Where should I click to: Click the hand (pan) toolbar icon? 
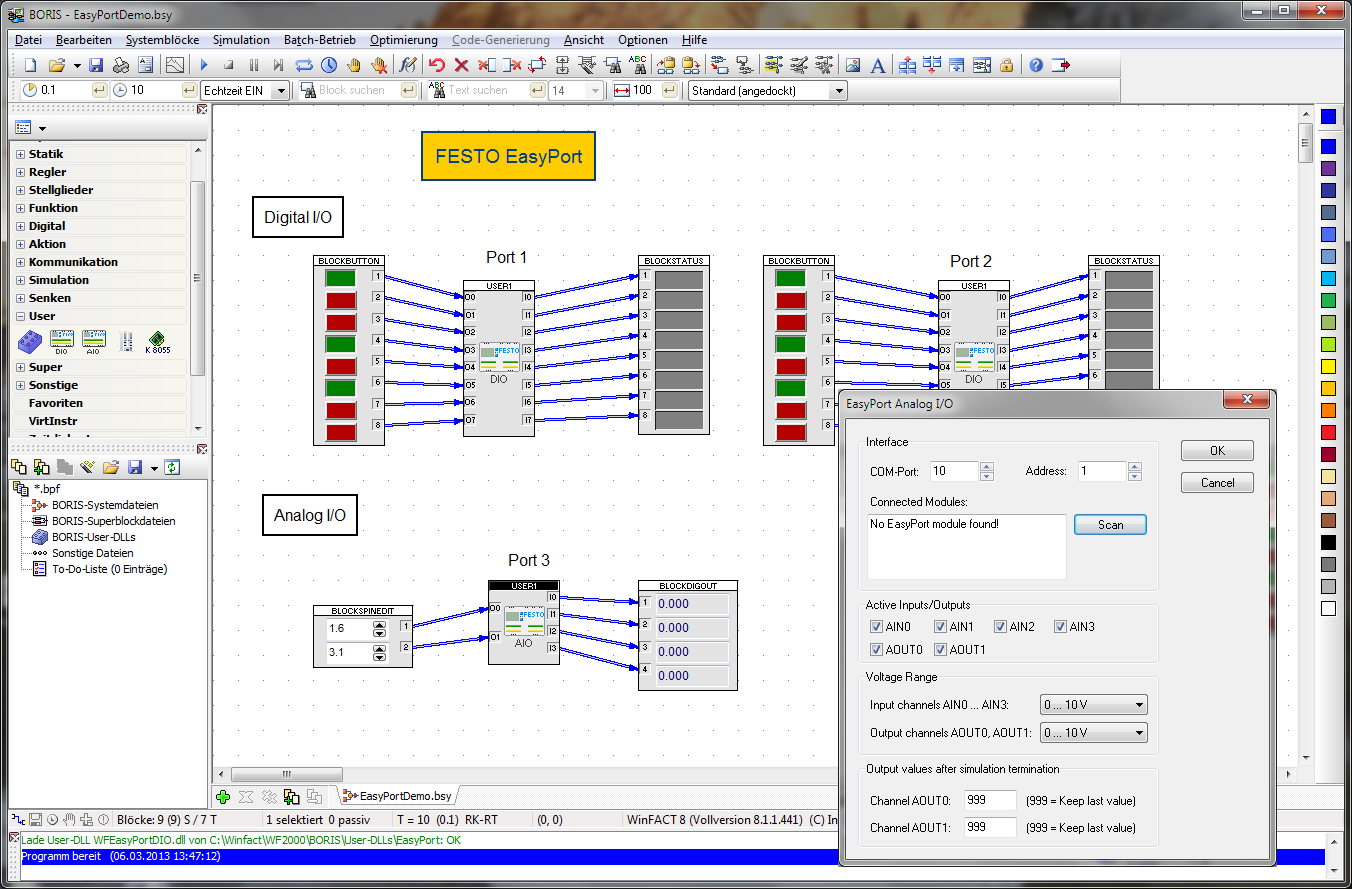click(x=354, y=65)
